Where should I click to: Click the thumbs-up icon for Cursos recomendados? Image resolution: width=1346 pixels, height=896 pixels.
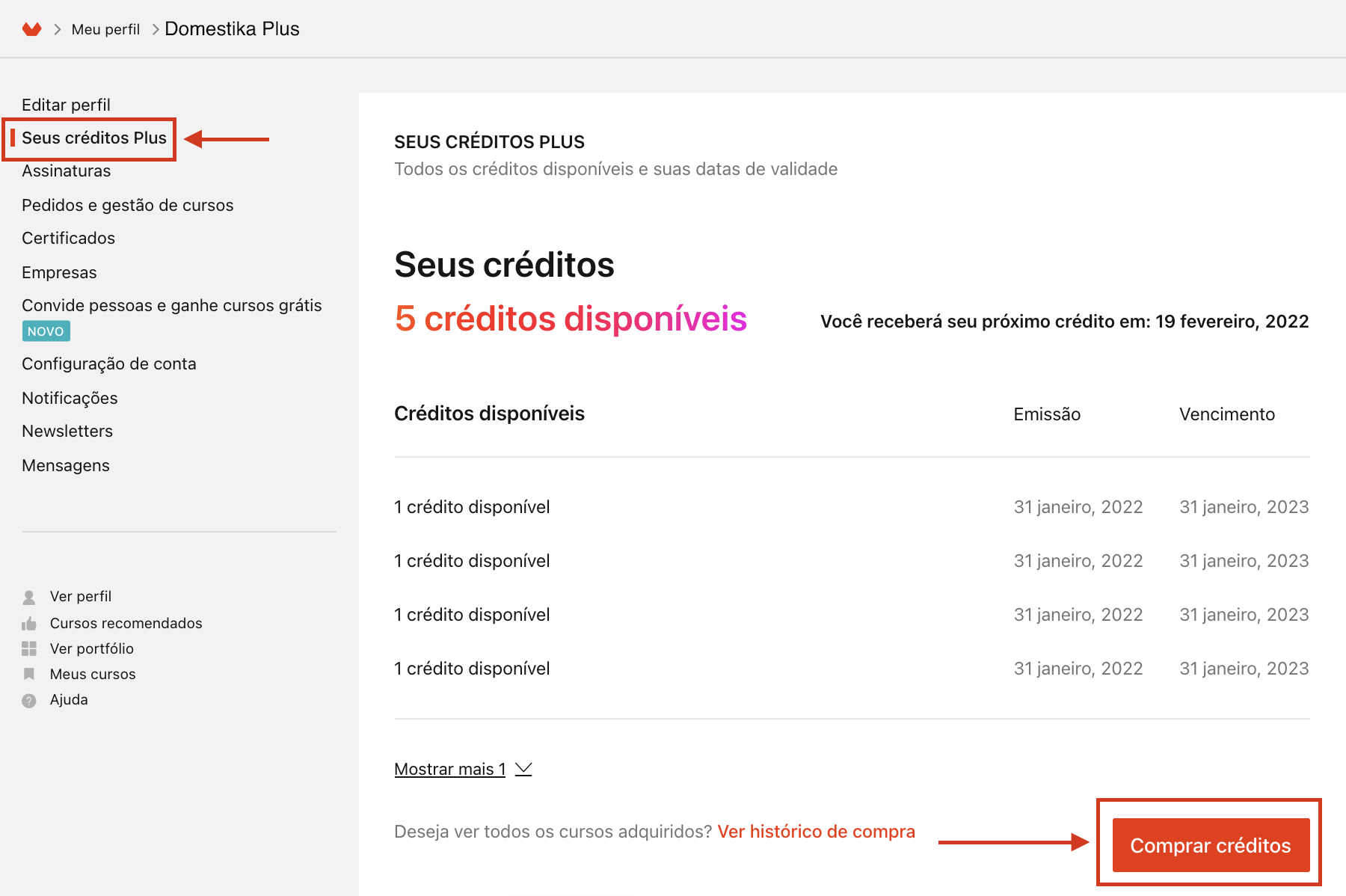coord(29,623)
